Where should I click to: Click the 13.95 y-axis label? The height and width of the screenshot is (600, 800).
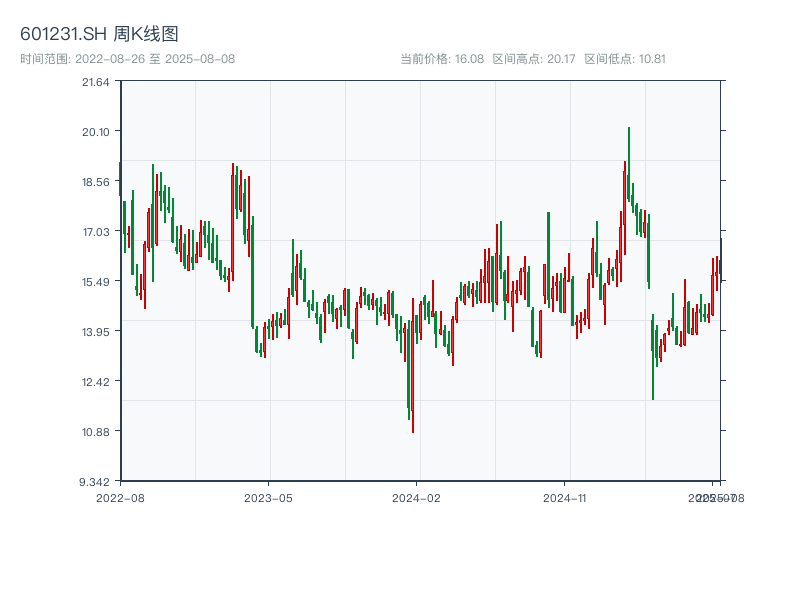pos(96,332)
